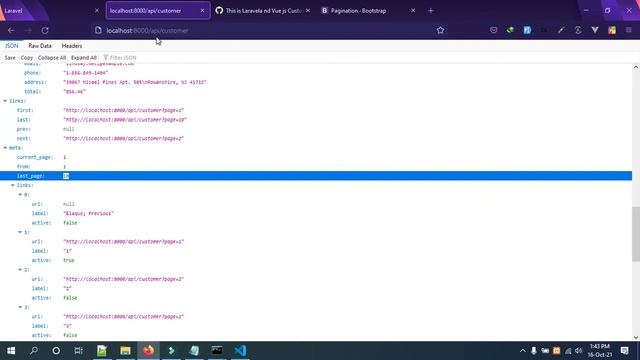Select the current_page row

point(316,157)
